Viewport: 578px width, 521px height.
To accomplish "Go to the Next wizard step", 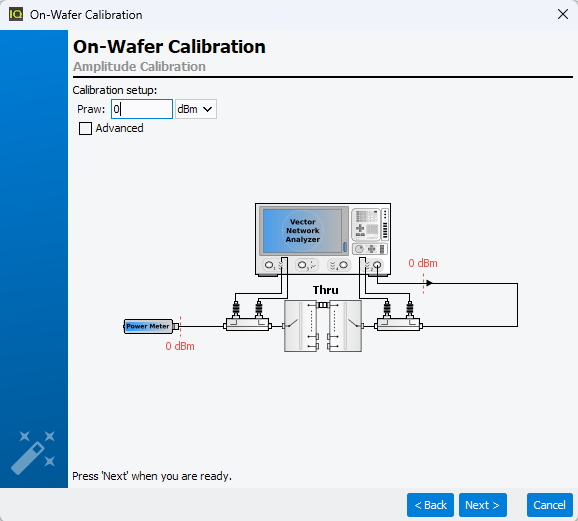I will coord(483,505).
